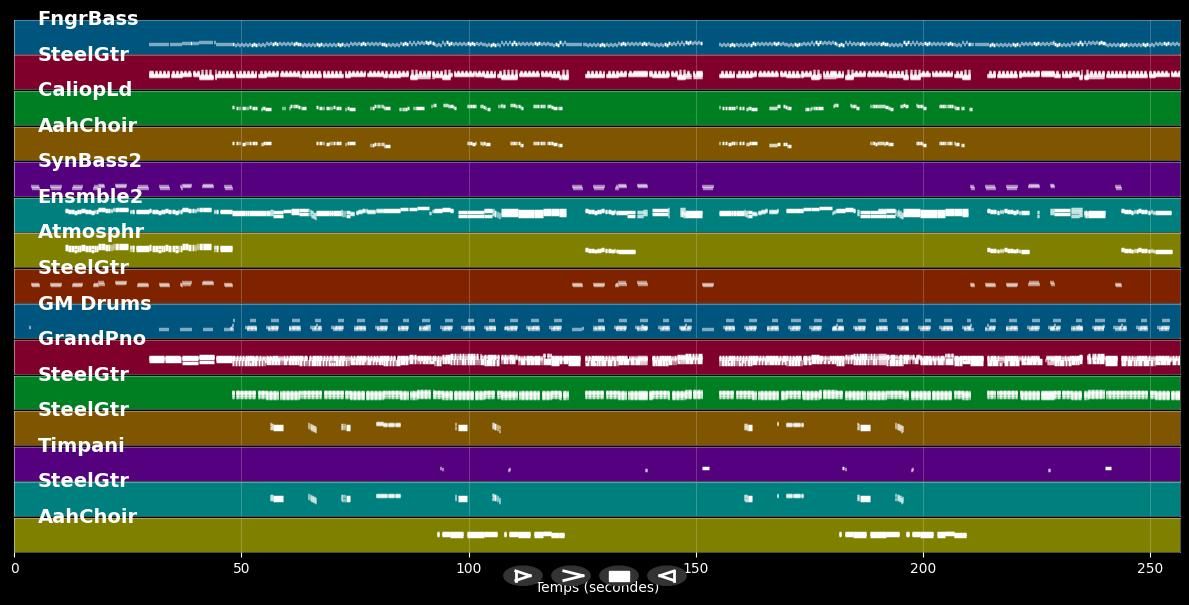The width and height of the screenshot is (1189, 605).
Task: Select the CaliopLd track label
Action: (x=85, y=90)
